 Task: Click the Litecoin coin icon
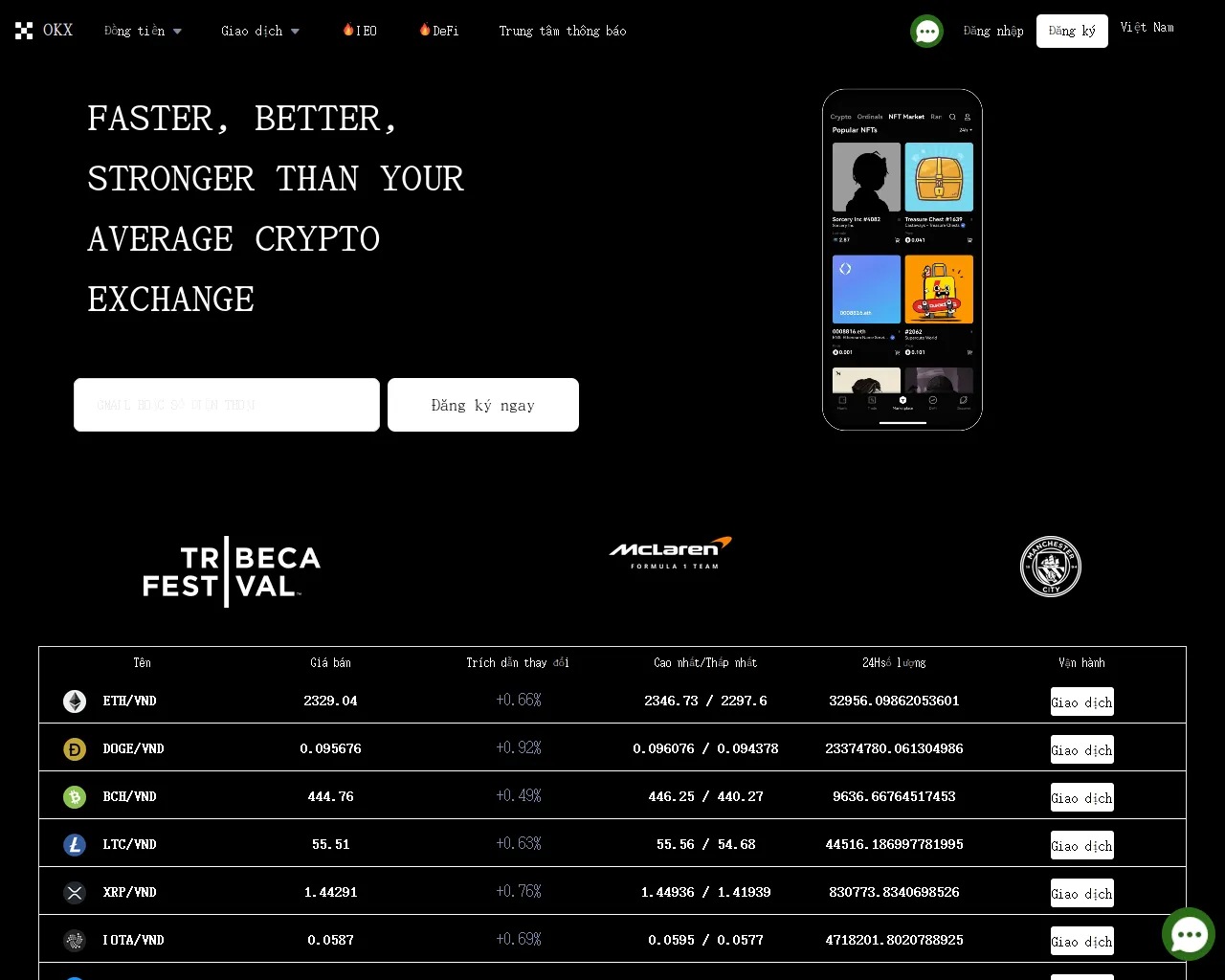[75, 845]
